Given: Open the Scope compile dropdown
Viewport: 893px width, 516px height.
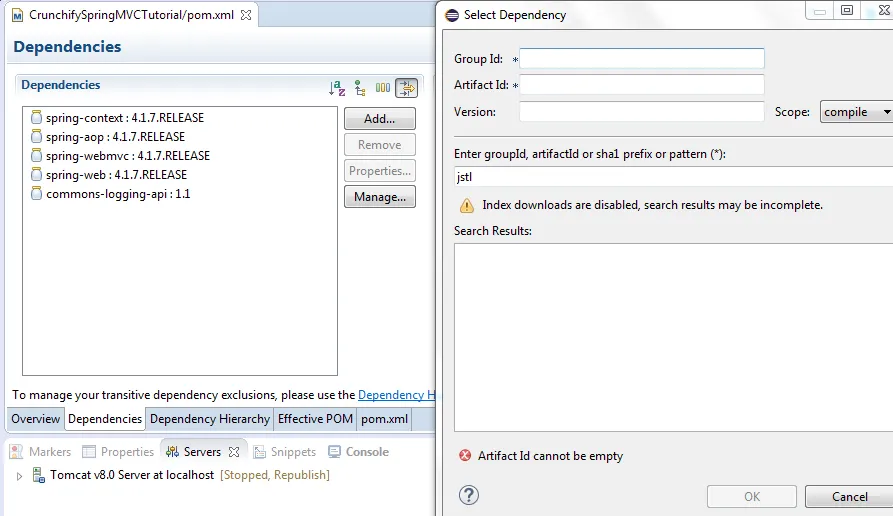Looking at the screenshot, I should (857, 112).
